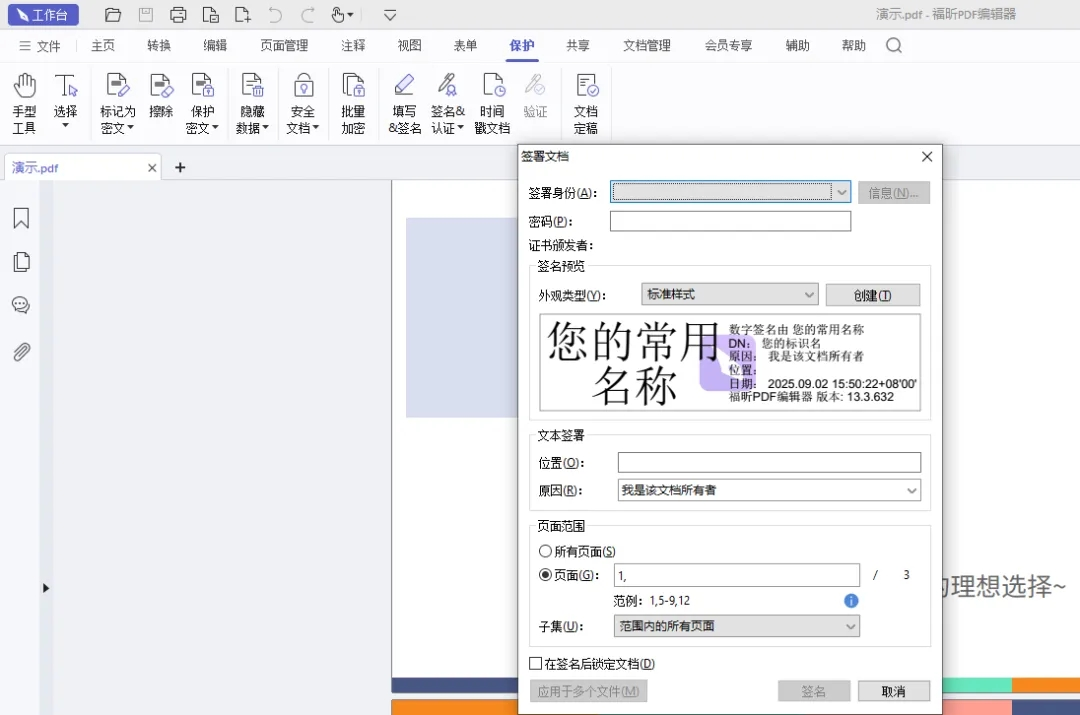This screenshot has width=1080, height=715.
Task: Click inside the 密码 password field
Action: click(x=730, y=220)
